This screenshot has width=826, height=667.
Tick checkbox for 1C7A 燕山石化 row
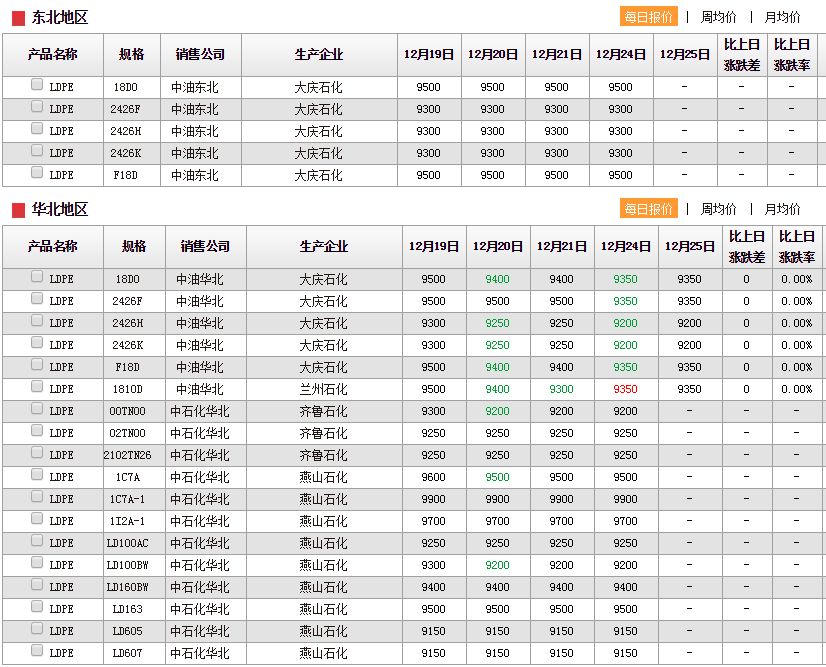point(37,475)
